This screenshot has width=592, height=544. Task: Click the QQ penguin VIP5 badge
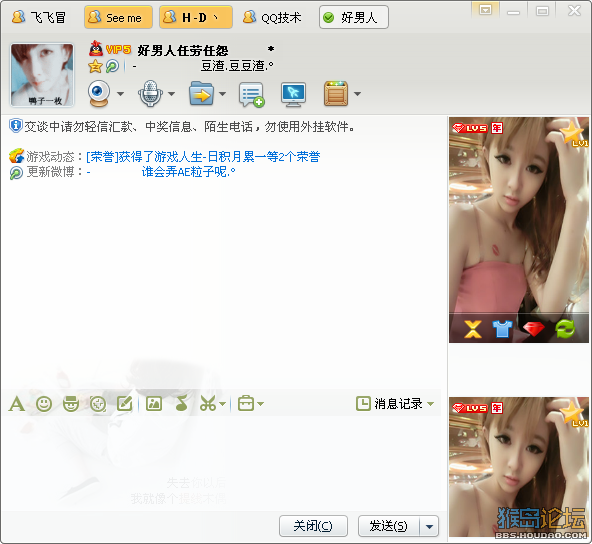coord(110,49)
